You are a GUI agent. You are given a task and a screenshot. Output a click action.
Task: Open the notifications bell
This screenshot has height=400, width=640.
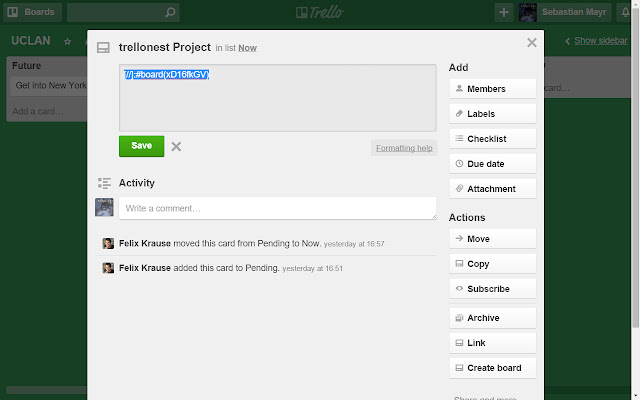click(625, 12)
